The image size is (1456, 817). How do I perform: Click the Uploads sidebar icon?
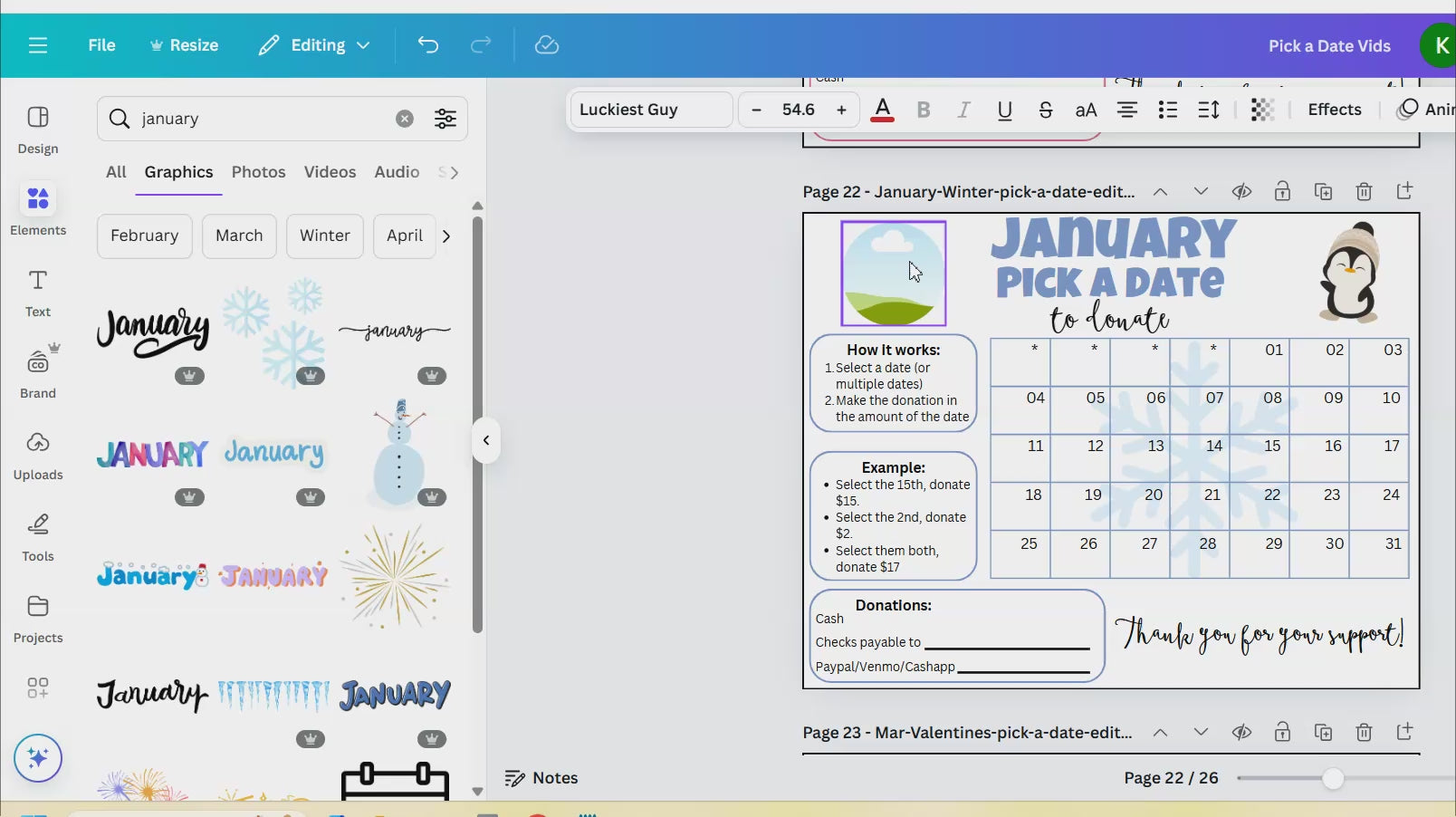(x=38, y=454)
